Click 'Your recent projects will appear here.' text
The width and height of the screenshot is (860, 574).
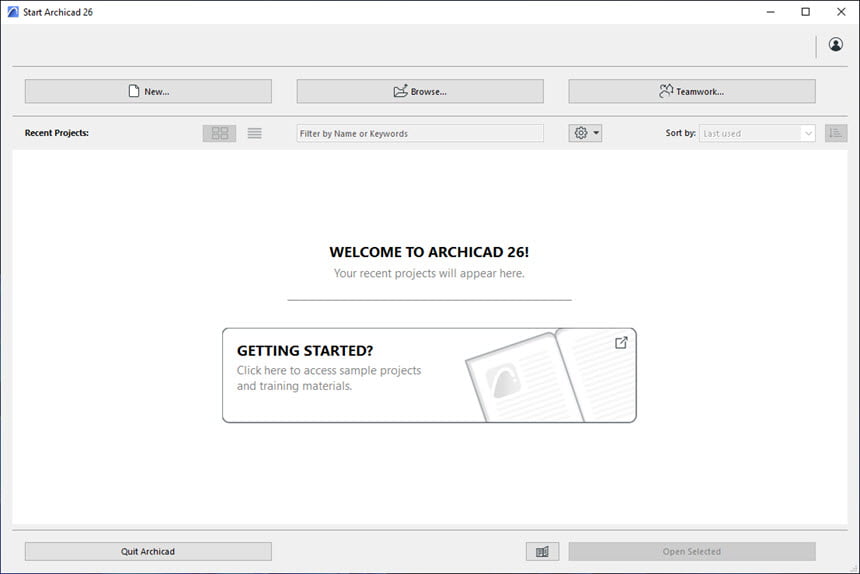(429, 273)
